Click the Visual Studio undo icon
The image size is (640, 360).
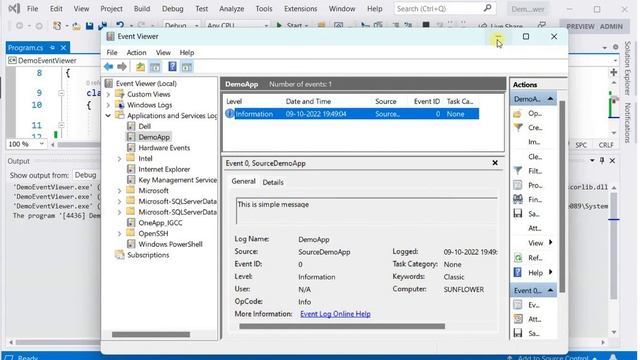[x=120, y=26]
